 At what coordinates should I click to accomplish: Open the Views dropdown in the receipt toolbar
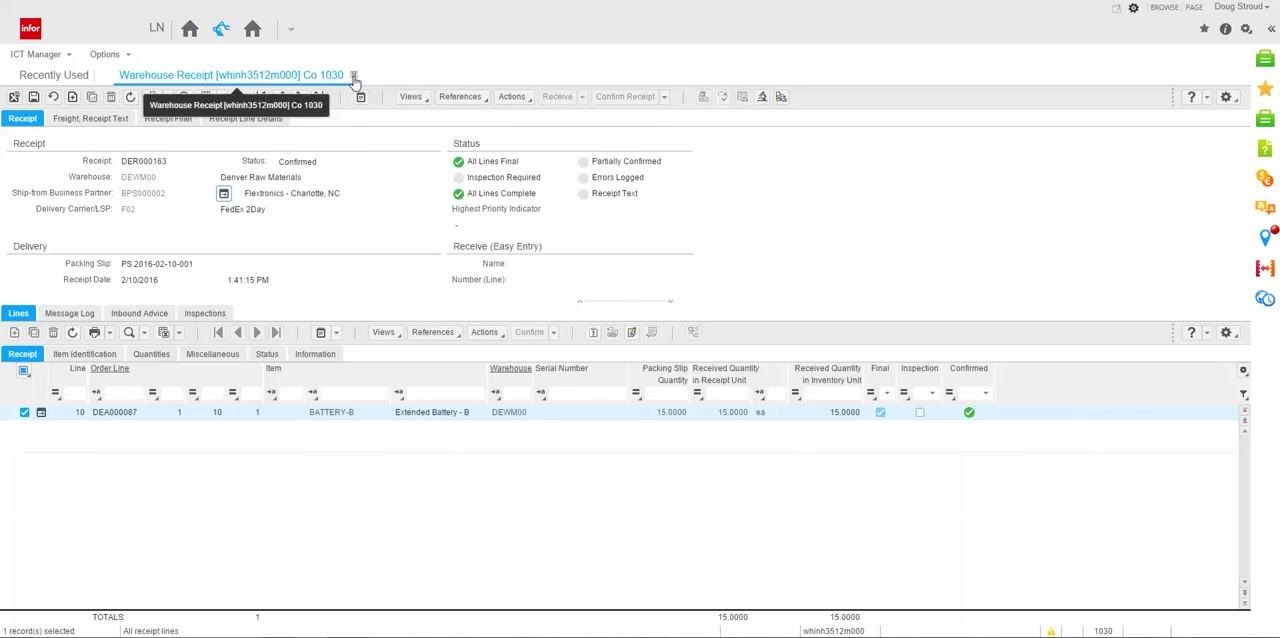414,97
